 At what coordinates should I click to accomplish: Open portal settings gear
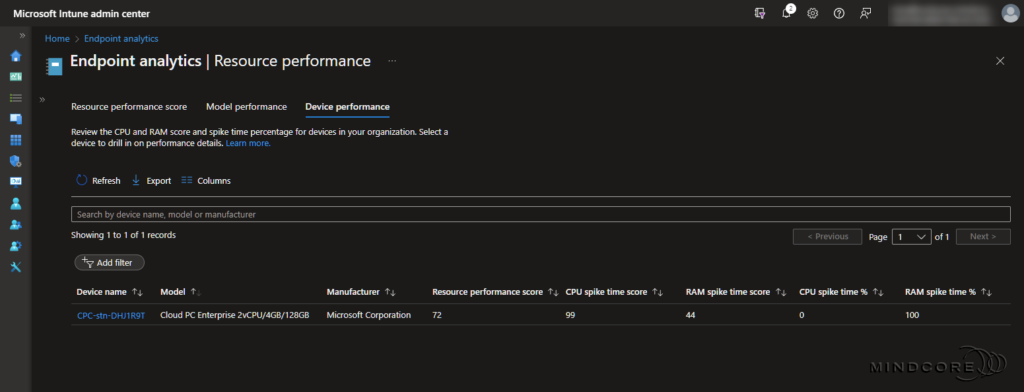[x=812, y=13]
